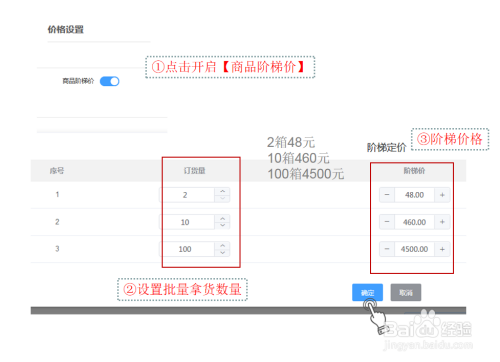Viewport: 500px width, 362px height.
Task: Click the 订货量 column header
Action: pos(195,171)
